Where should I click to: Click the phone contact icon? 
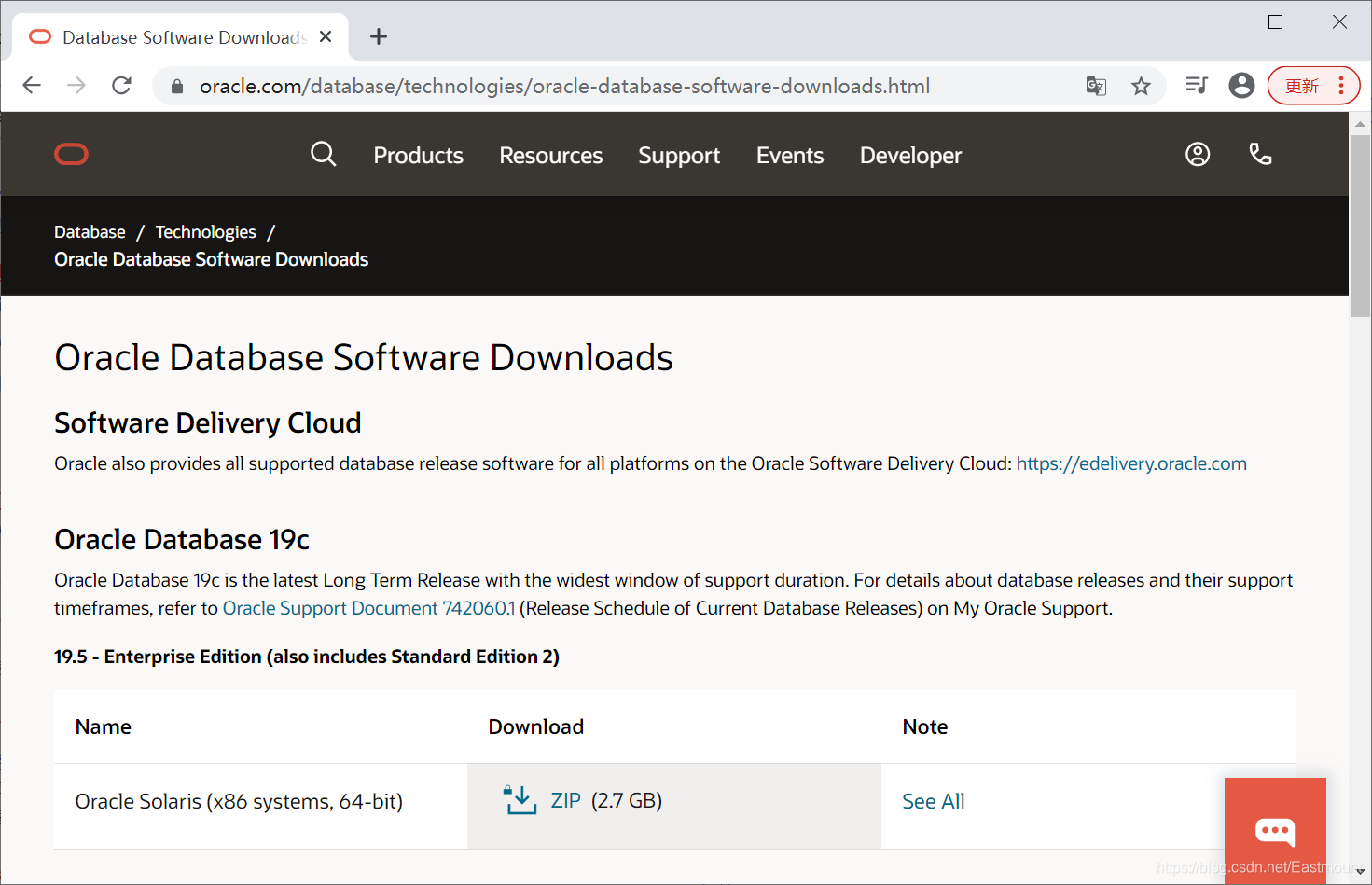pos(1260,154)
